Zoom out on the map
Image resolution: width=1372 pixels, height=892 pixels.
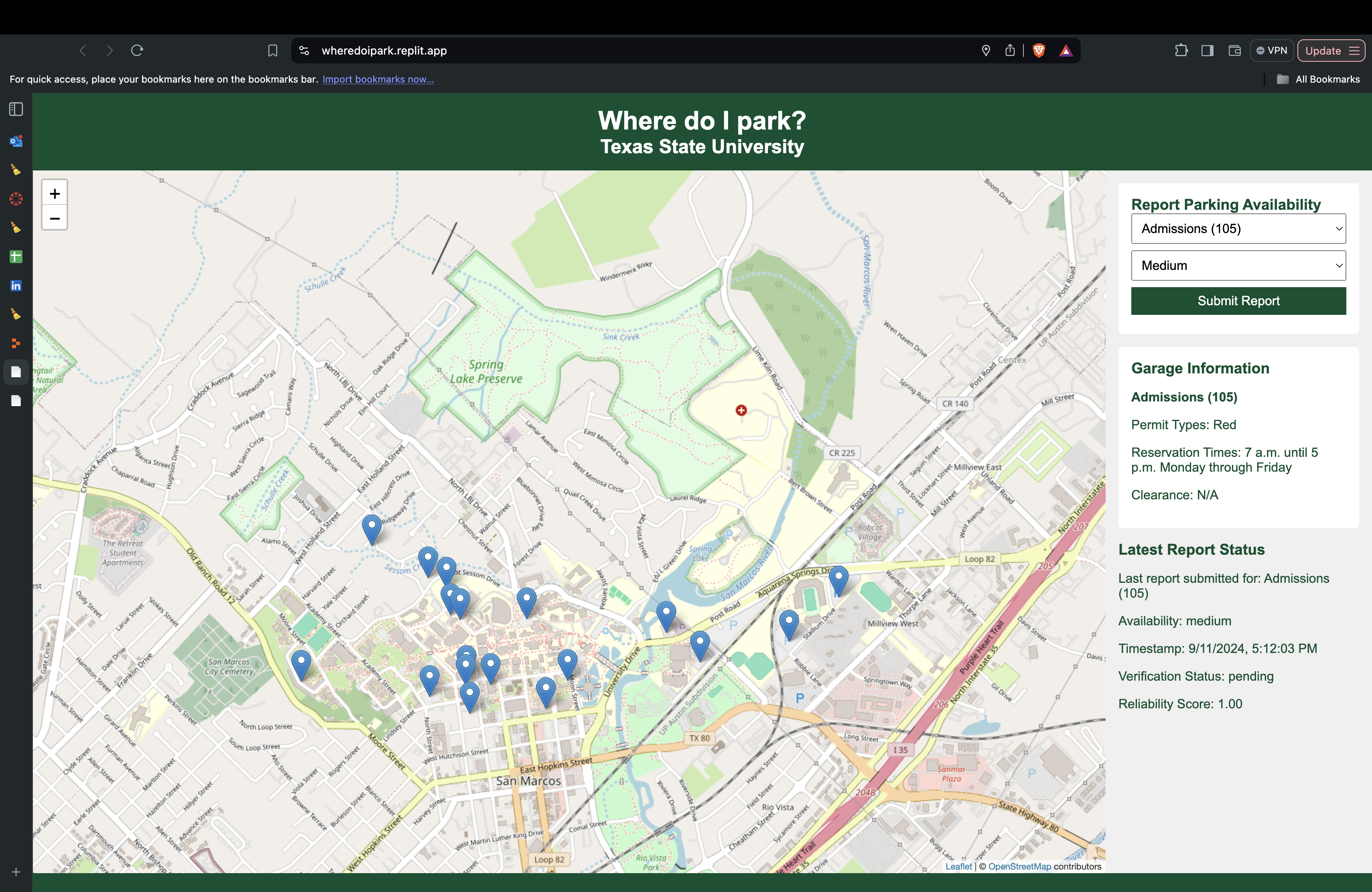55,219
